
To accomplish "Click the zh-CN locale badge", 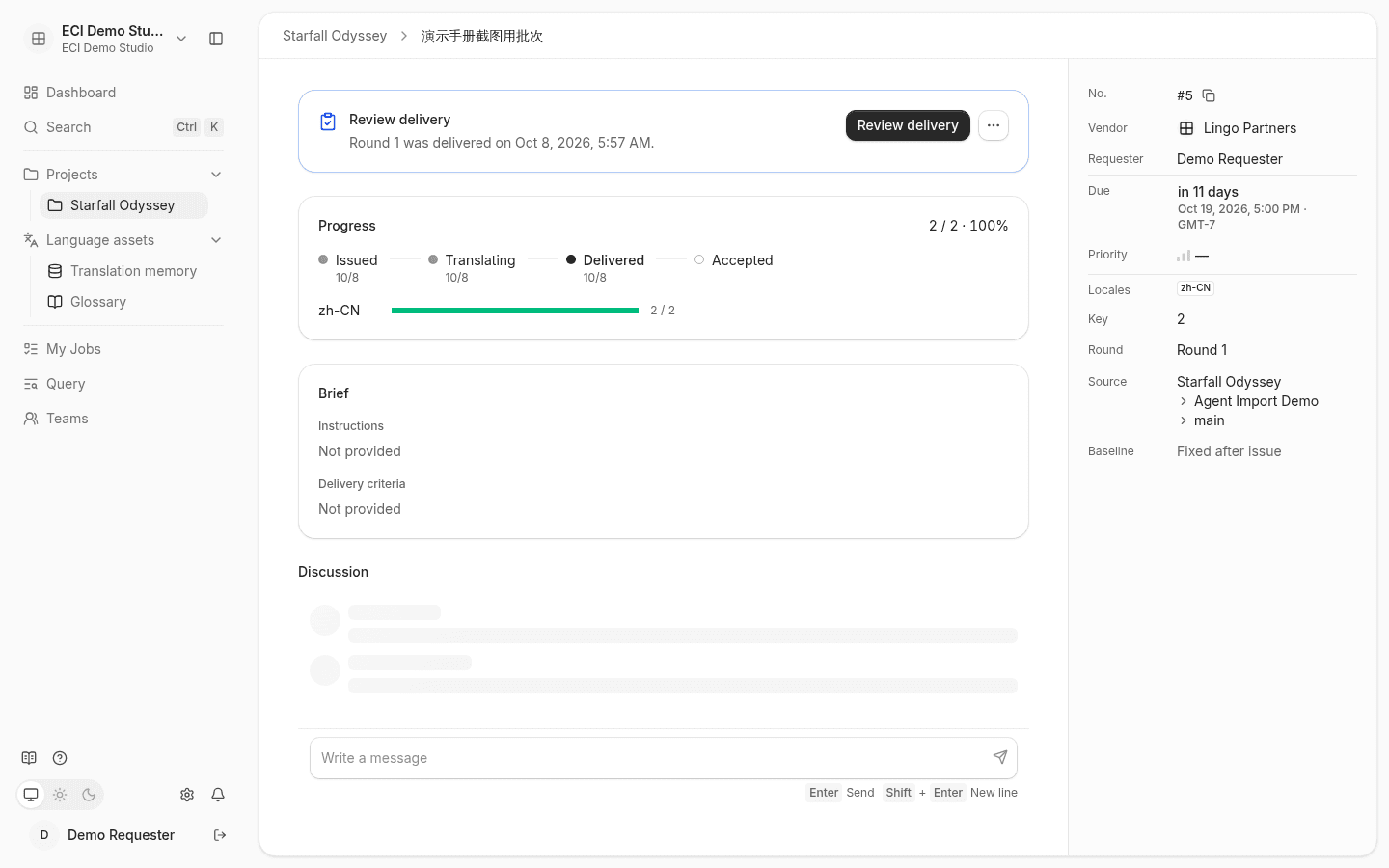I will [x=1195, y=288].
